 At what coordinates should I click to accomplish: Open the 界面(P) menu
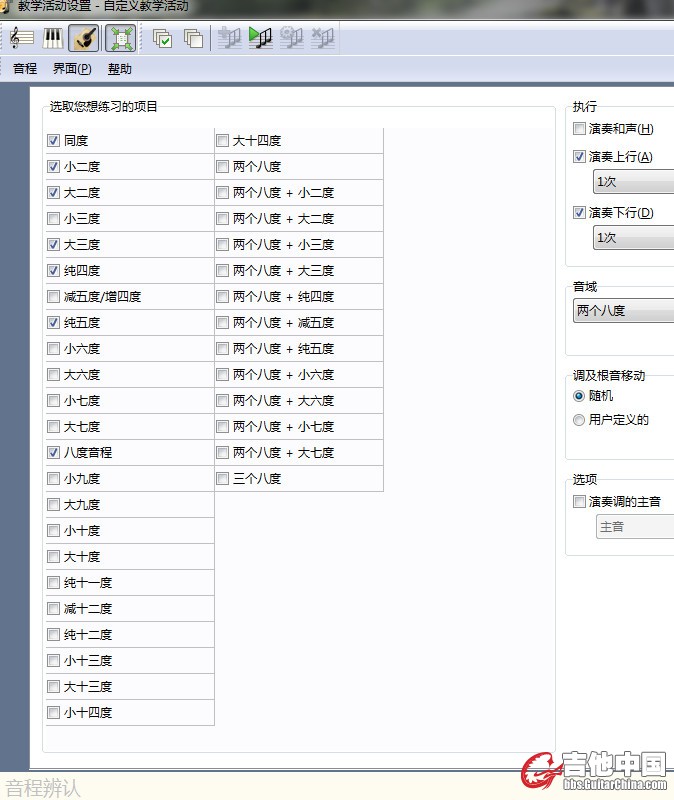click(72, 69)
